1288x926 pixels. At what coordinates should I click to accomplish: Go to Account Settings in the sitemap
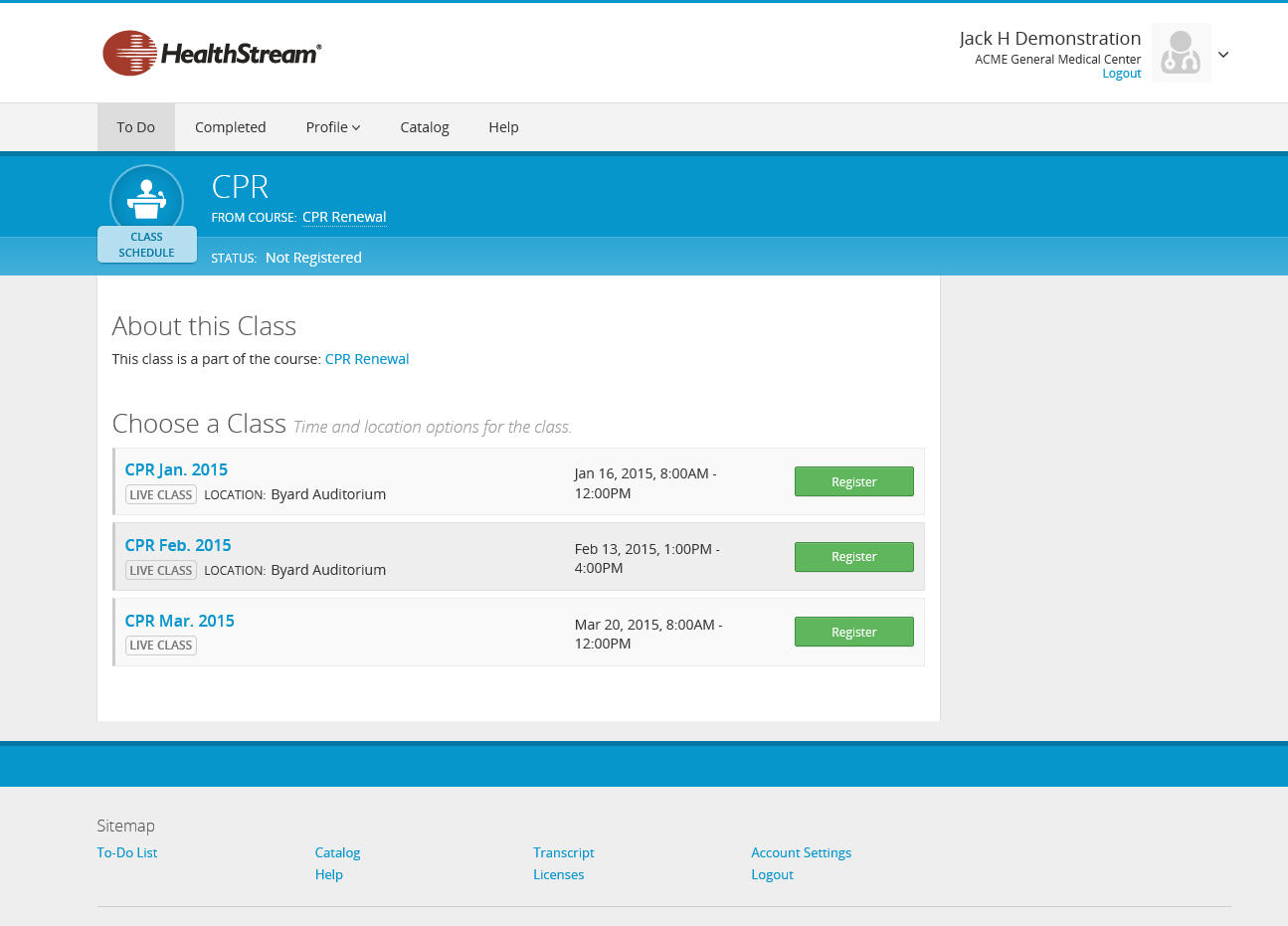802,852
